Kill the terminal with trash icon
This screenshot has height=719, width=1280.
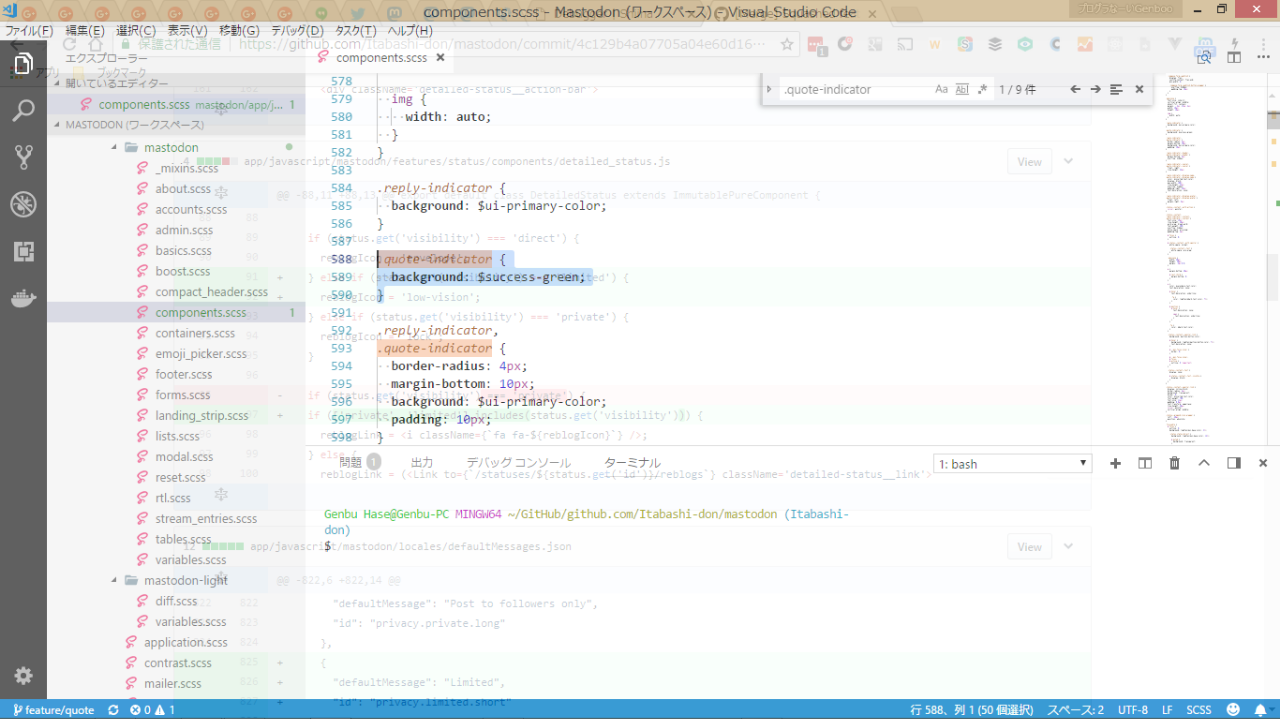click(1175, 463)
